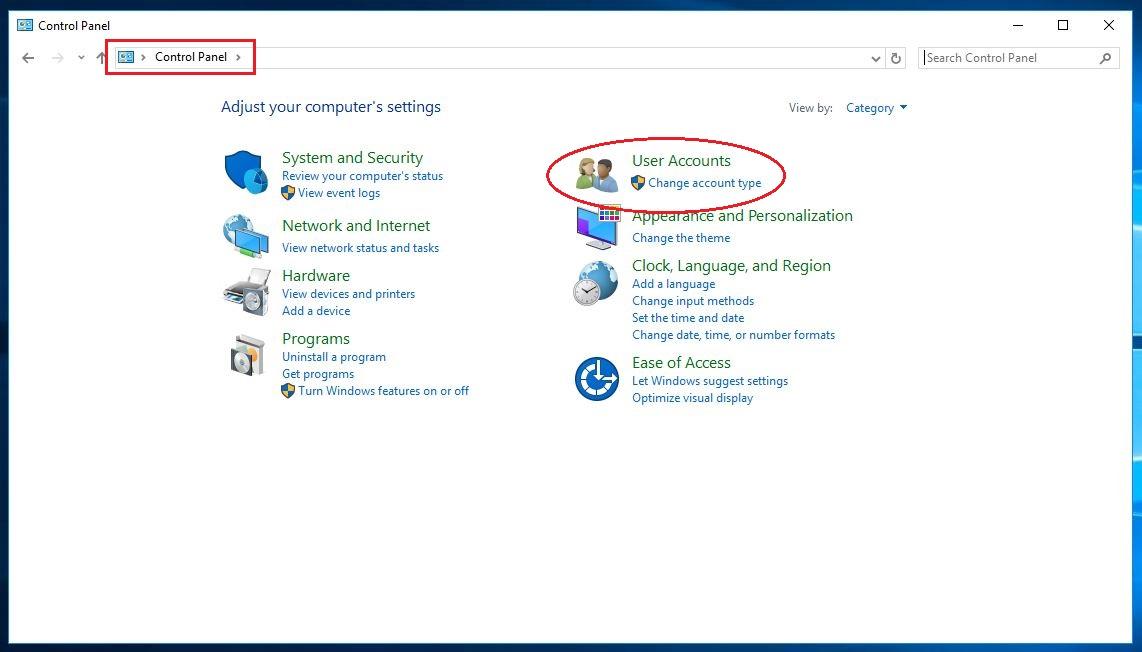Click View network status and tasks
This screenshot has height=652, width=1142.
(x=361, y=248)
